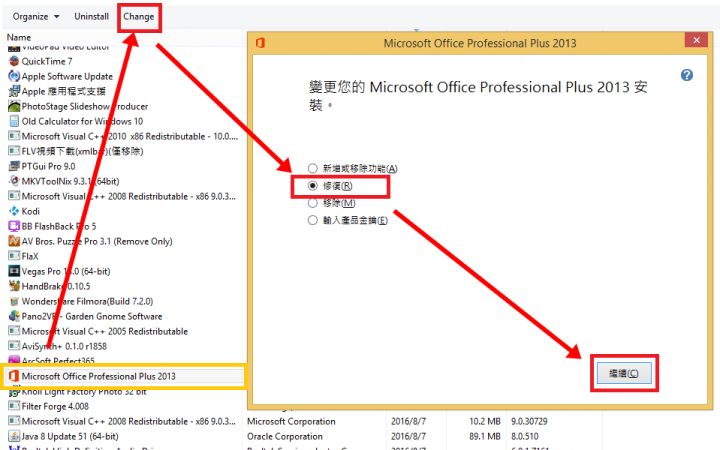Select the FlaX program name
The width and height of the screenshot is (720, 450).
point(30,256)
